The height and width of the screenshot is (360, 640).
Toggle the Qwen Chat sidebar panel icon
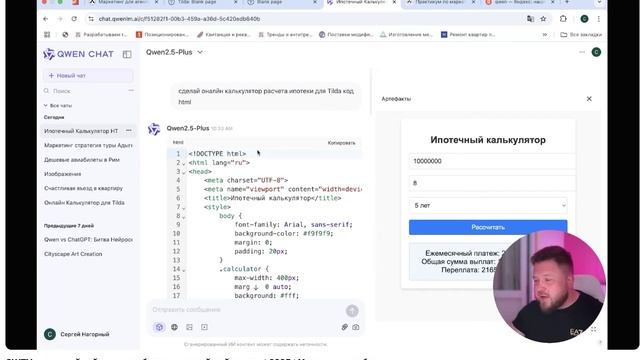(127, 54)
